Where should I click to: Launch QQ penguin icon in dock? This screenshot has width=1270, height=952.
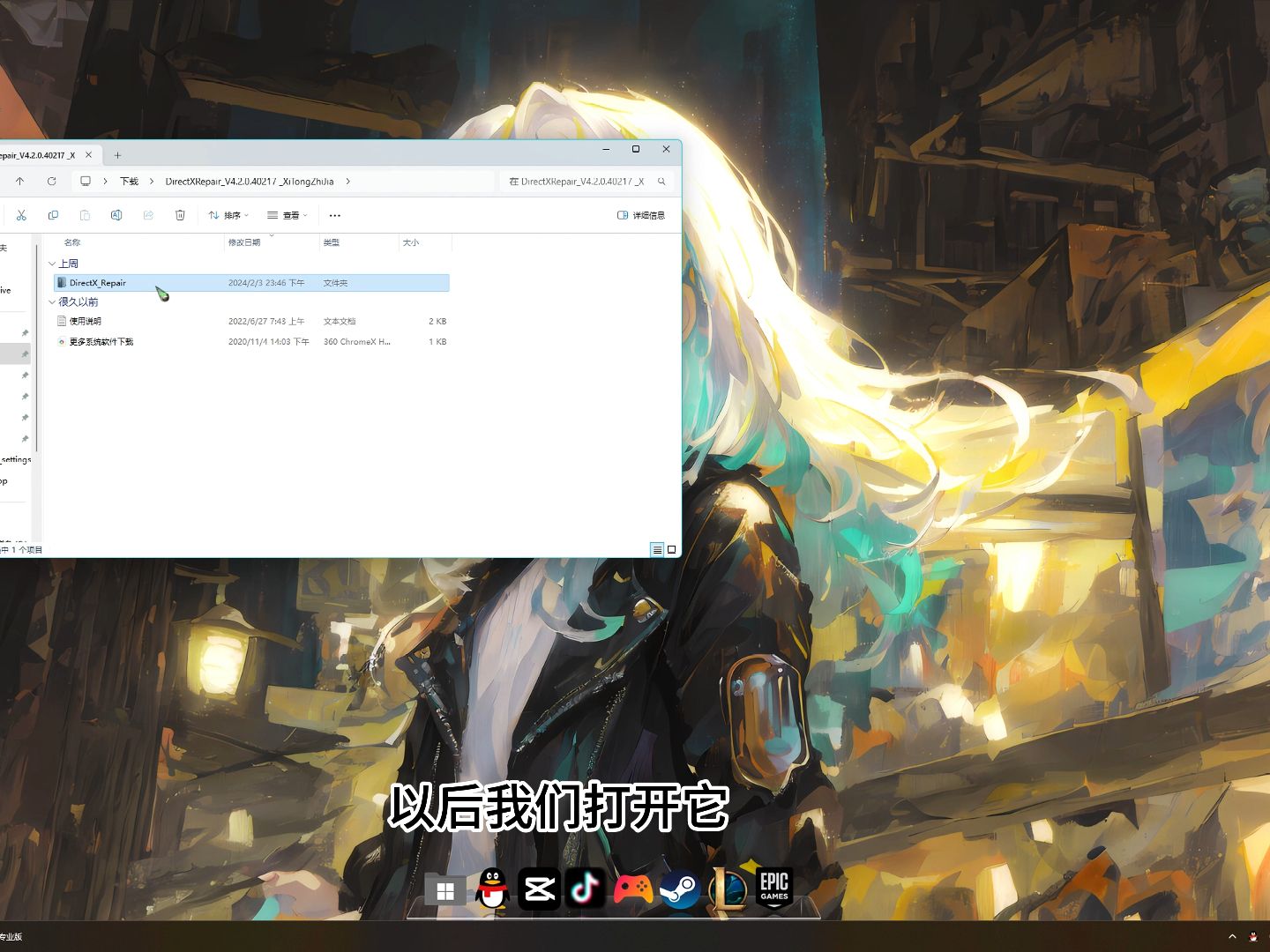click(x=492, y=889)
